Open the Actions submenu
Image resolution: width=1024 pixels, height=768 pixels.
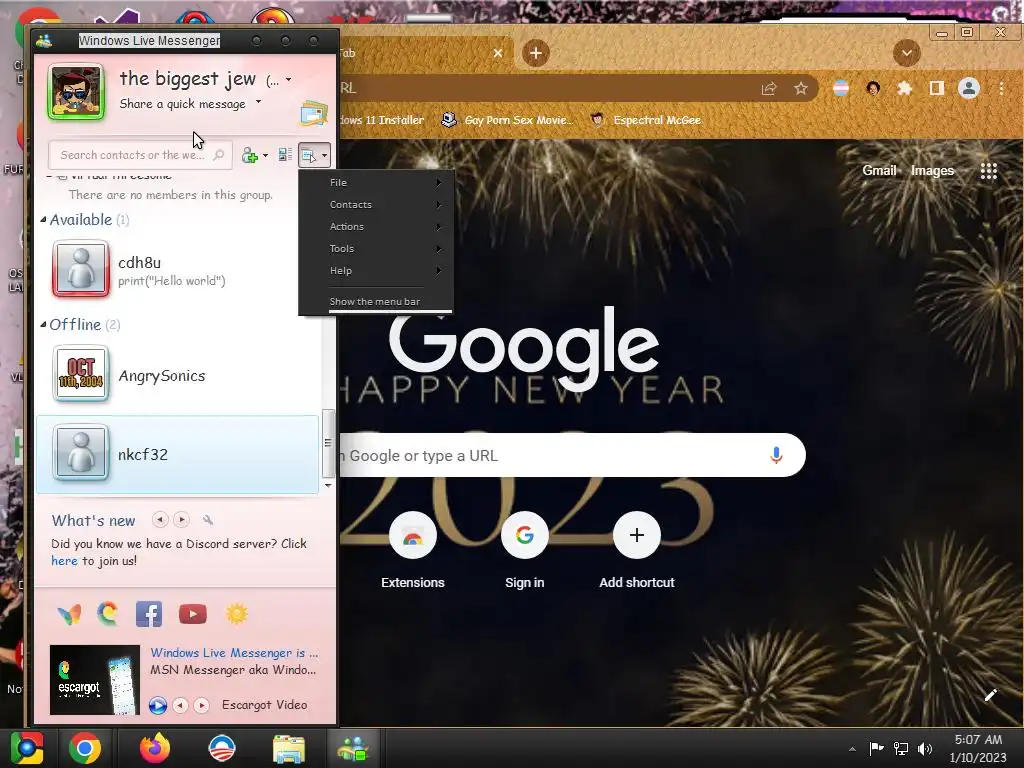(376, 227)
